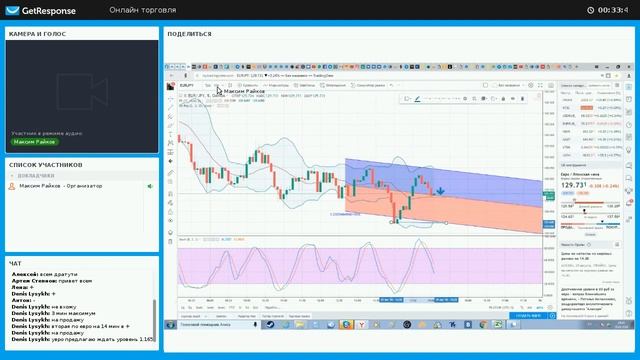The height and width of the screenshot is (360, 640).
Task: Toggle fullscreen mode for the chart
Action: point(540,85)
